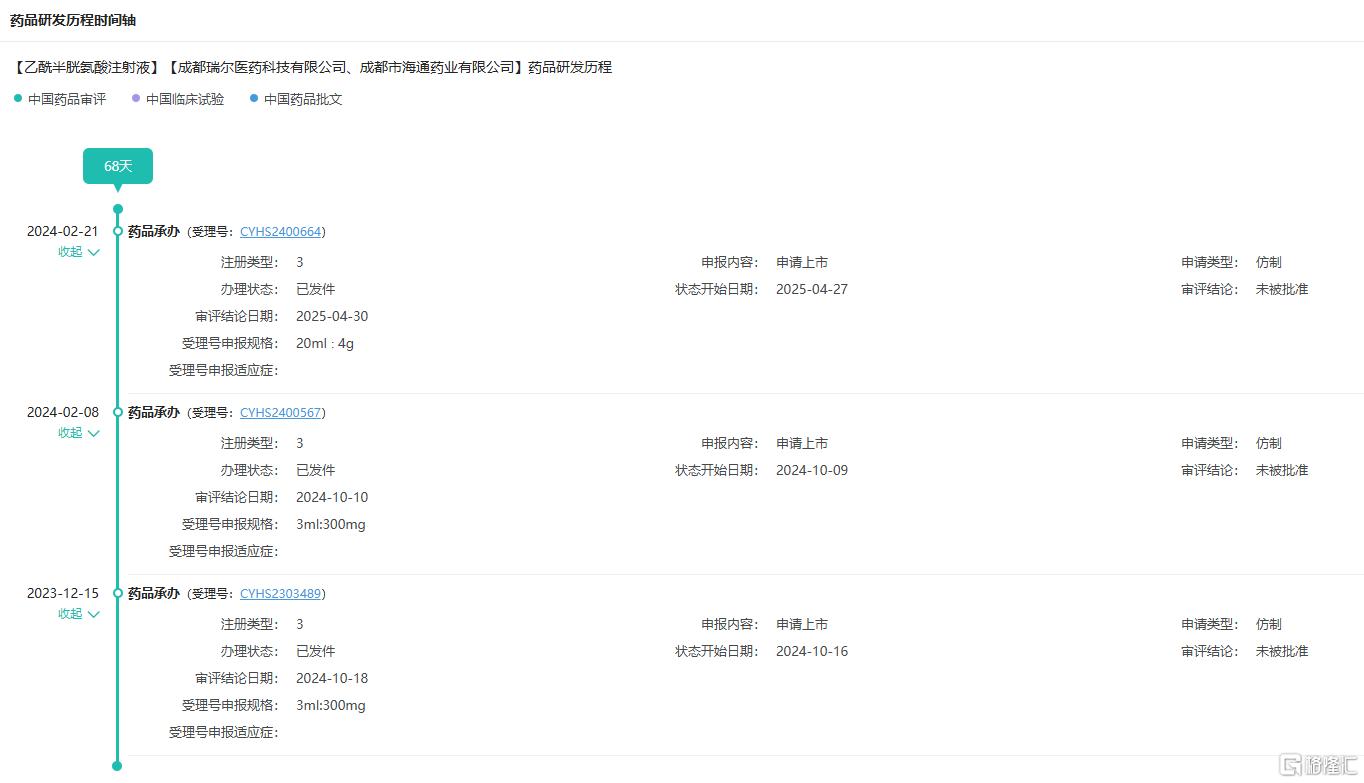Open acceptance number CYHS2303489 link
Screen dimensions: 1364x783
tap(281, 593)
